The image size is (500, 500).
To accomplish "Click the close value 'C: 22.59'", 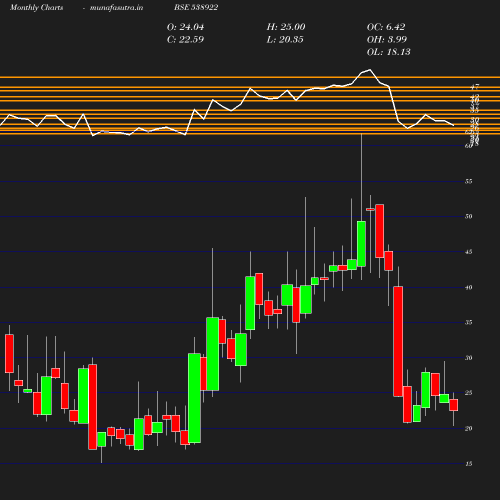I will click(185, 39).
